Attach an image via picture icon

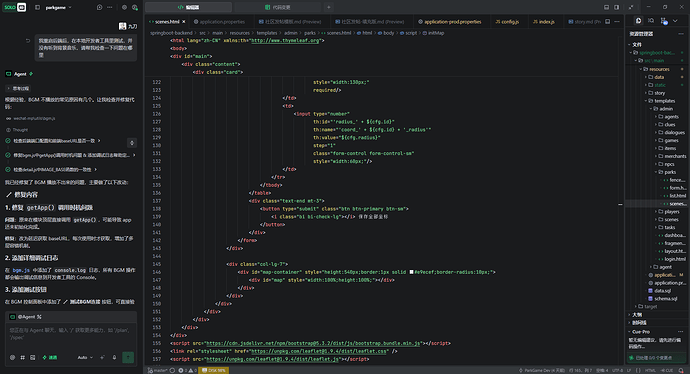[x=33, y=358]
